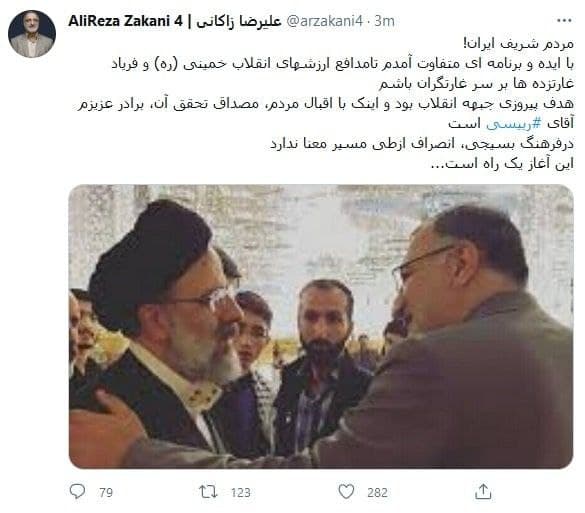Open the share upload arrow icon

483,491
